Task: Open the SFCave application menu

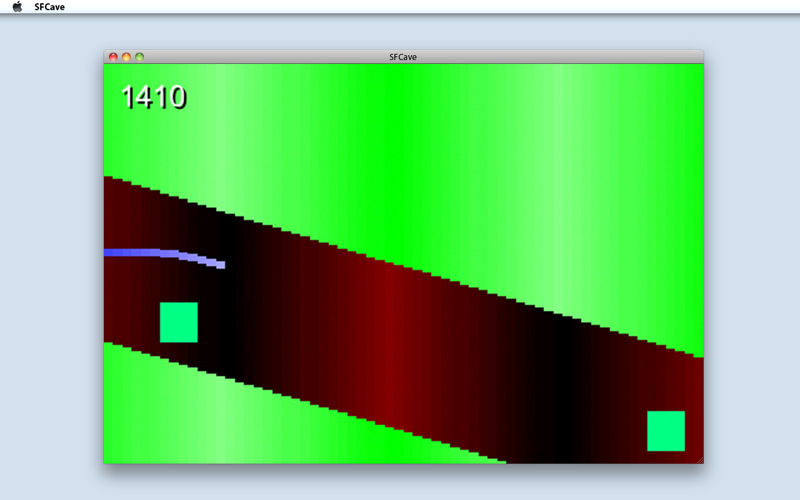Action: (49, 7)
